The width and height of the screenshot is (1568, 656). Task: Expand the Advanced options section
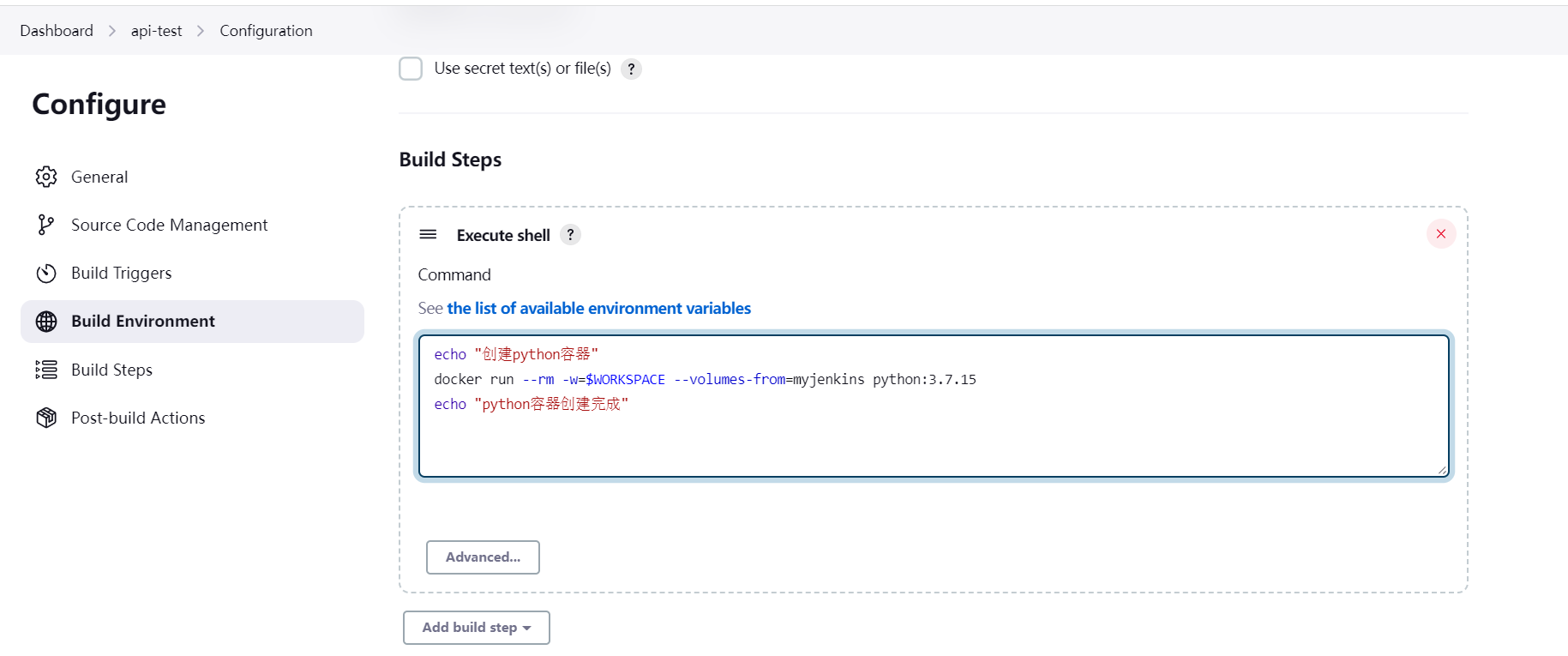click(483, 557)
